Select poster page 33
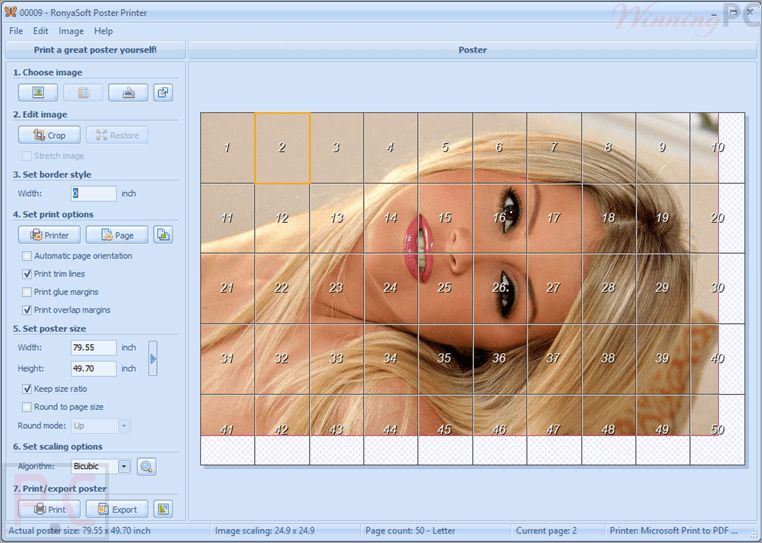 click(336, 359)
